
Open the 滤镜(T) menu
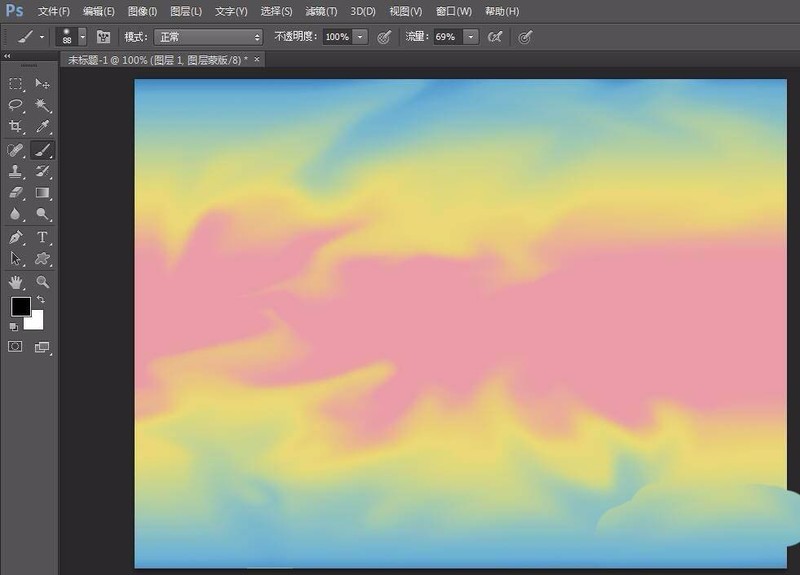(x=321, y=11)
